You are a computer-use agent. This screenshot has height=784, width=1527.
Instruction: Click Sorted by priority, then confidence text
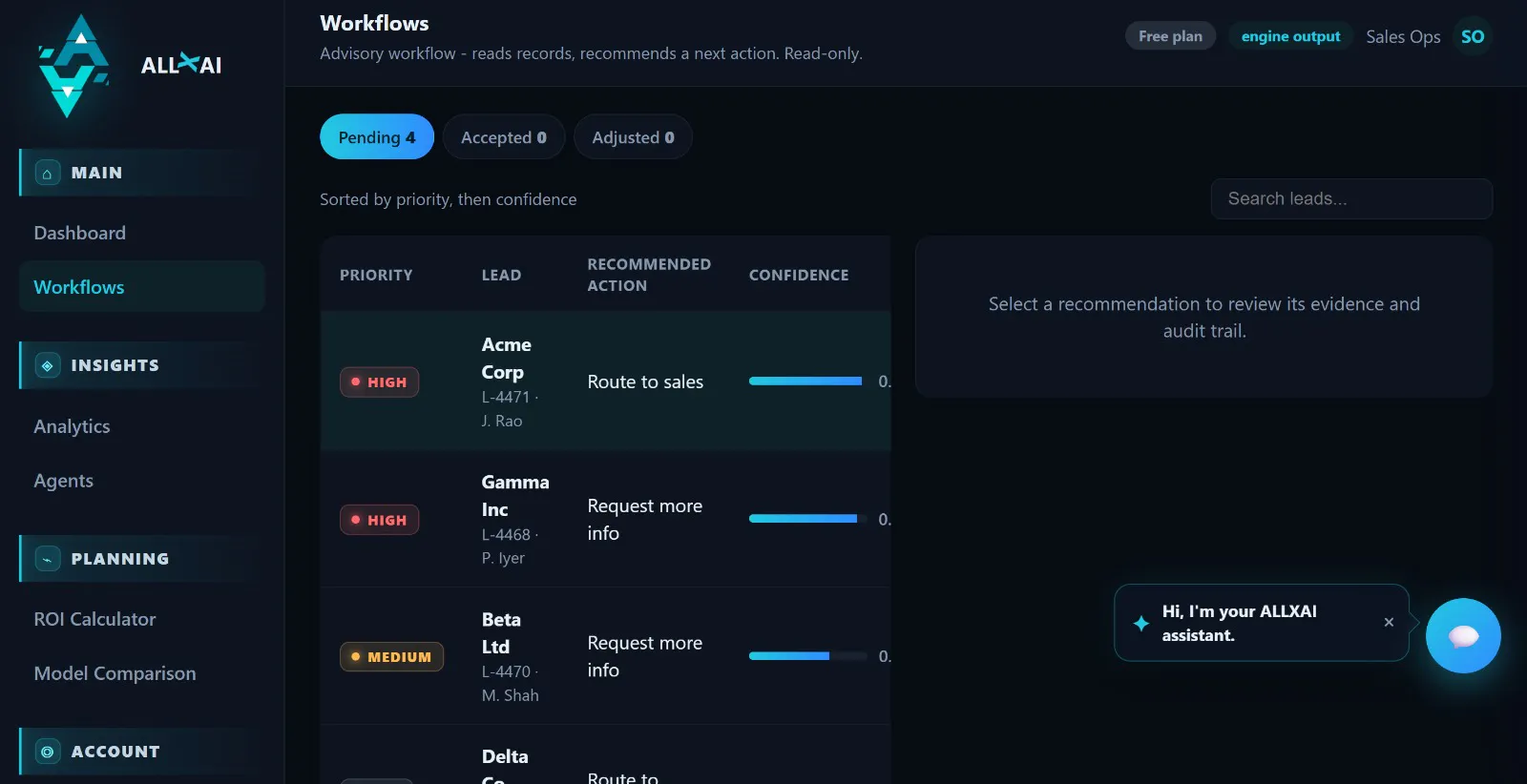[448, 199]
